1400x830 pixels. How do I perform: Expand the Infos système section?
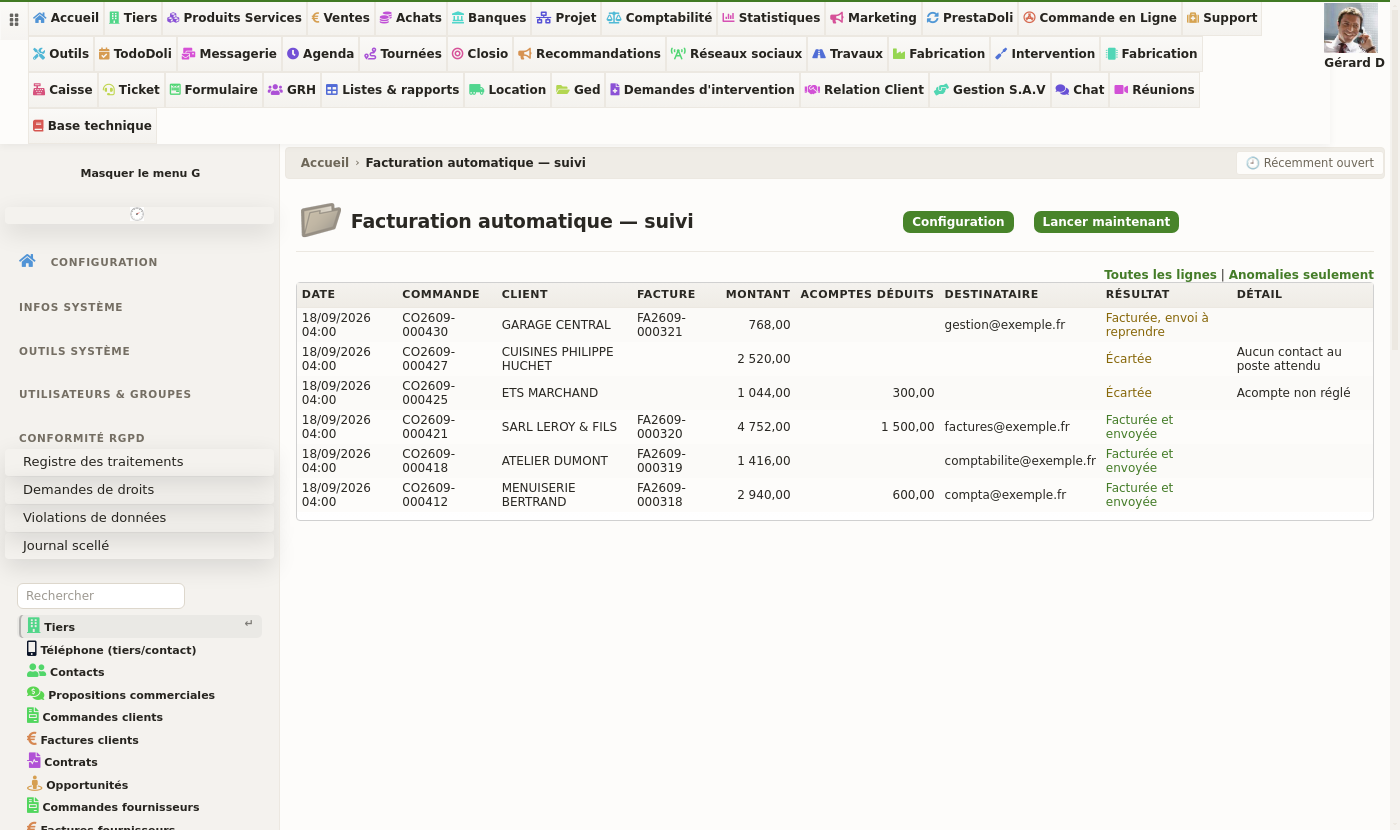71,307
